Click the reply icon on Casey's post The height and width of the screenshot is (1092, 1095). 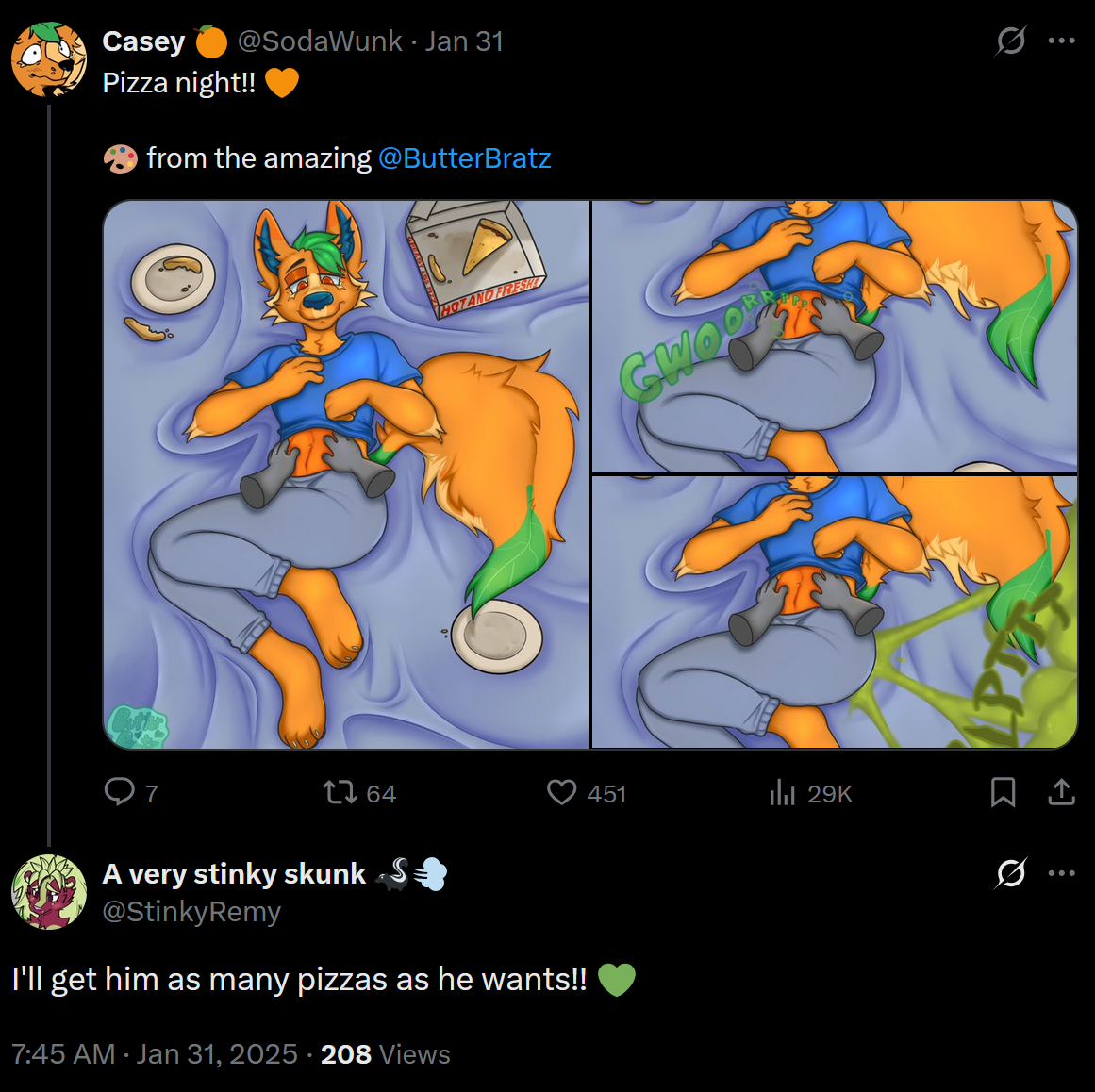pyautogui.click(x=120, y=792)
